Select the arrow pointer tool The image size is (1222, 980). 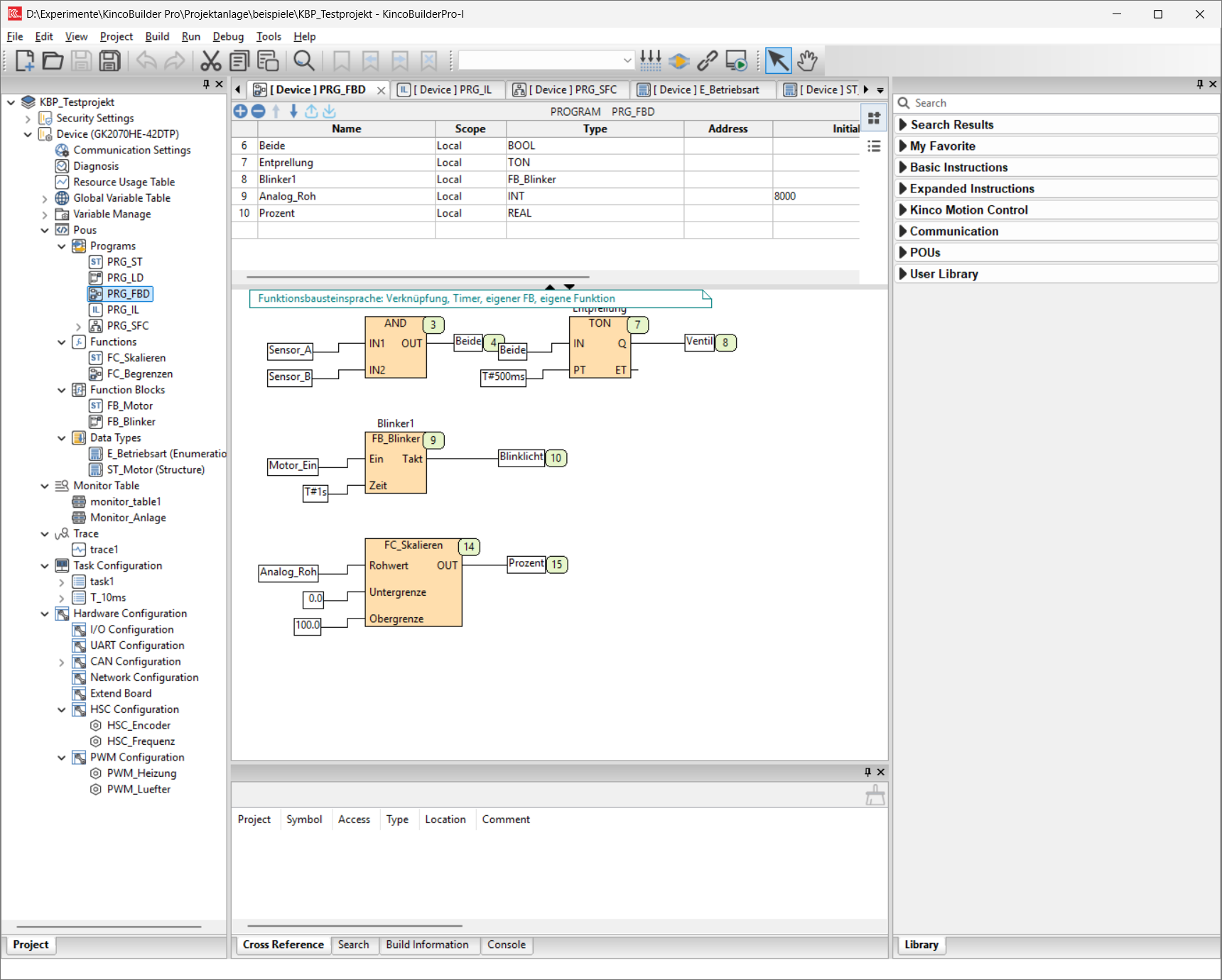[779, 61]
